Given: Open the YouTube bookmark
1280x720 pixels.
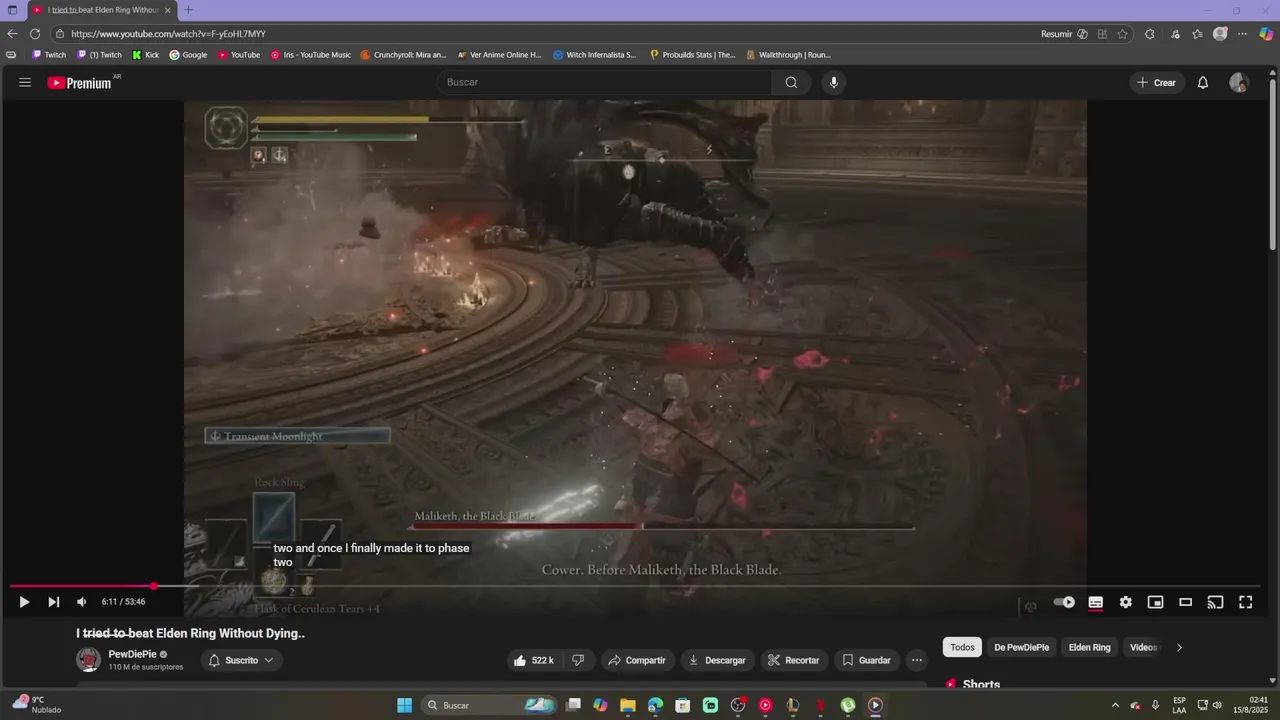Looking at the screenshot, I should tap(239, 55).
